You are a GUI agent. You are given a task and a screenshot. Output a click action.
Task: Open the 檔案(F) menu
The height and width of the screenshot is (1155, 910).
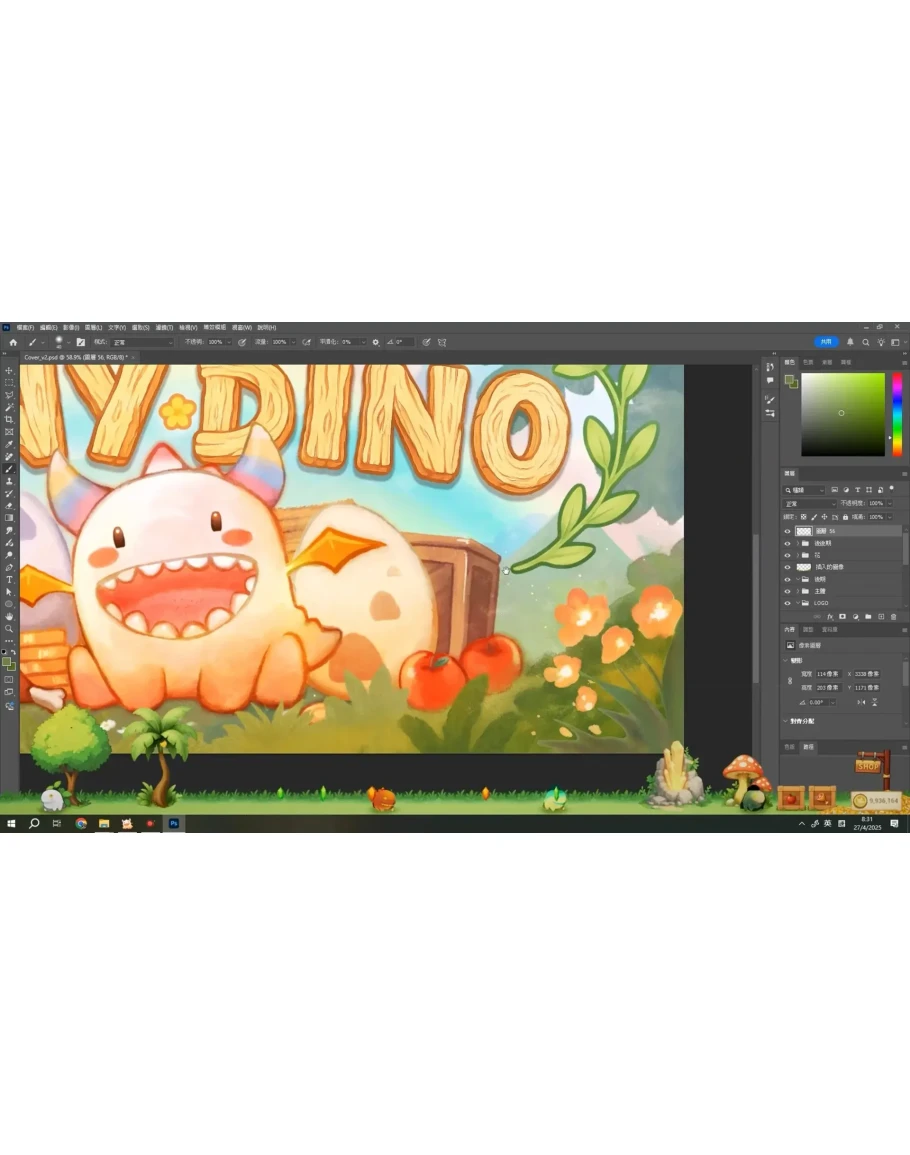coord(25,327)
